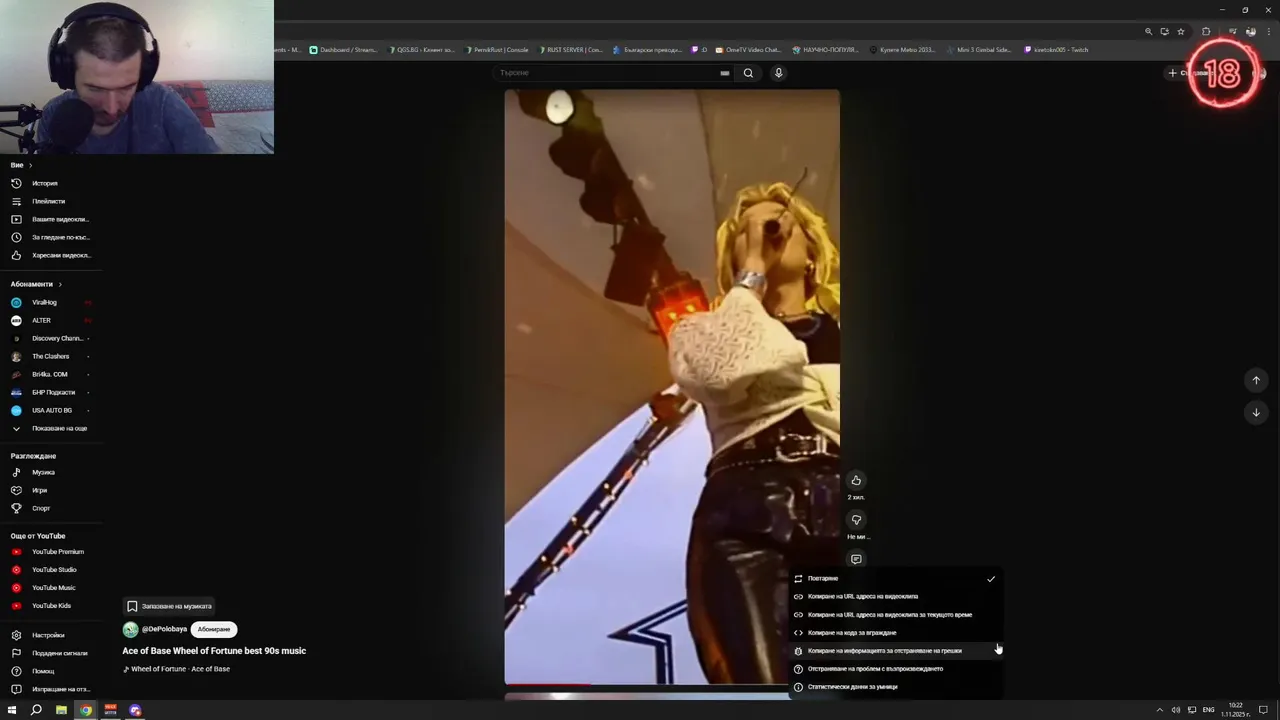Open Подадени сигнали report history
The width and height of the screenshot is (1280, 720).
(x=59, y=653)
